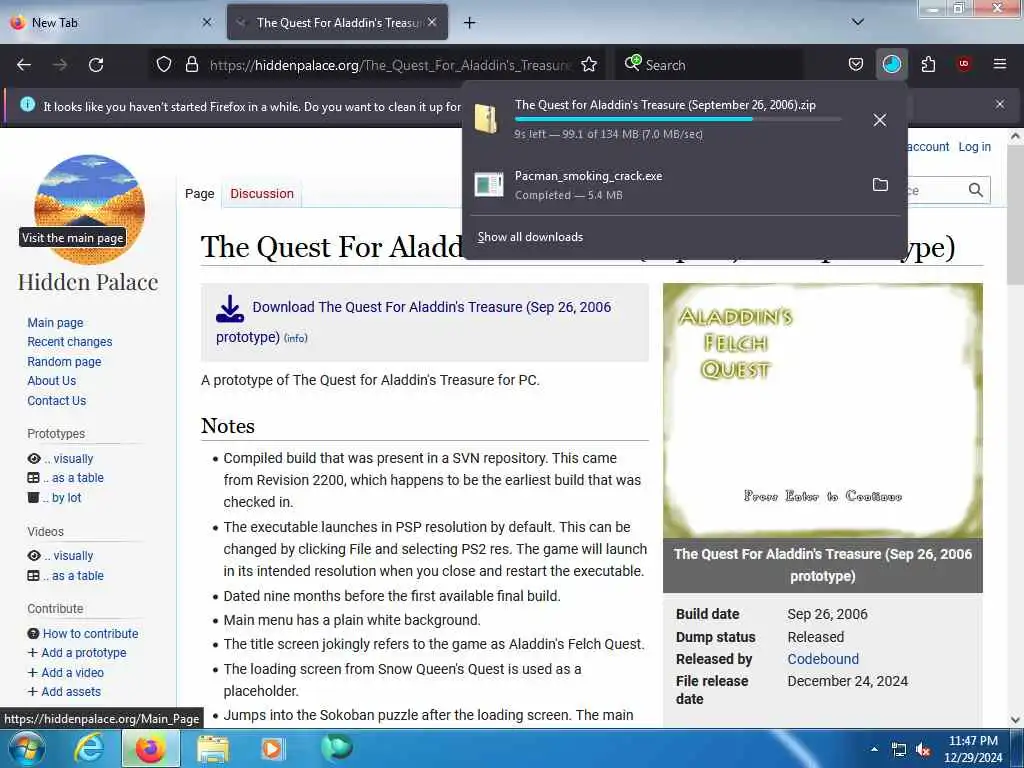Download The Quest For Aladdin's Treasure prototype link

click(x=413, y=321)
